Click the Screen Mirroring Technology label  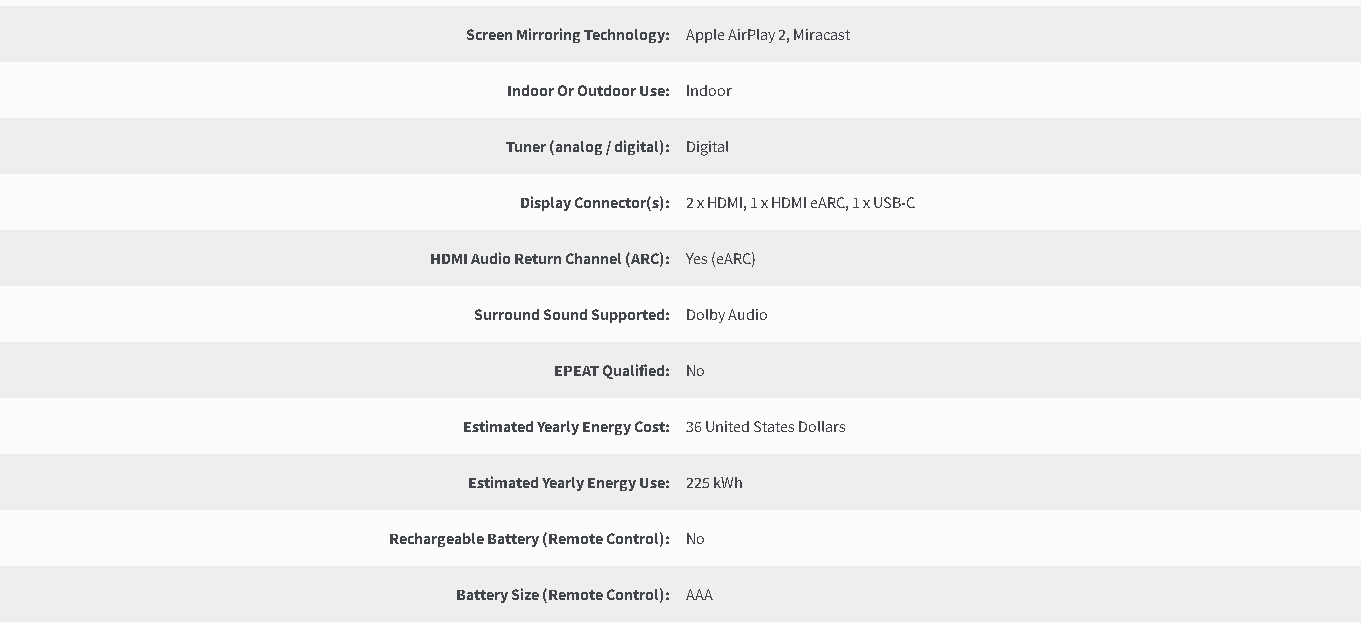[568, 35]
